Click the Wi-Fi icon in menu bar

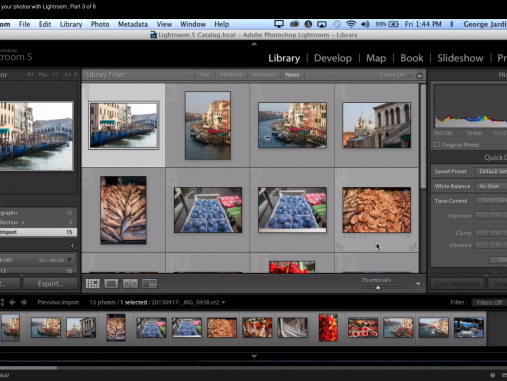click(x=351, y=24)
